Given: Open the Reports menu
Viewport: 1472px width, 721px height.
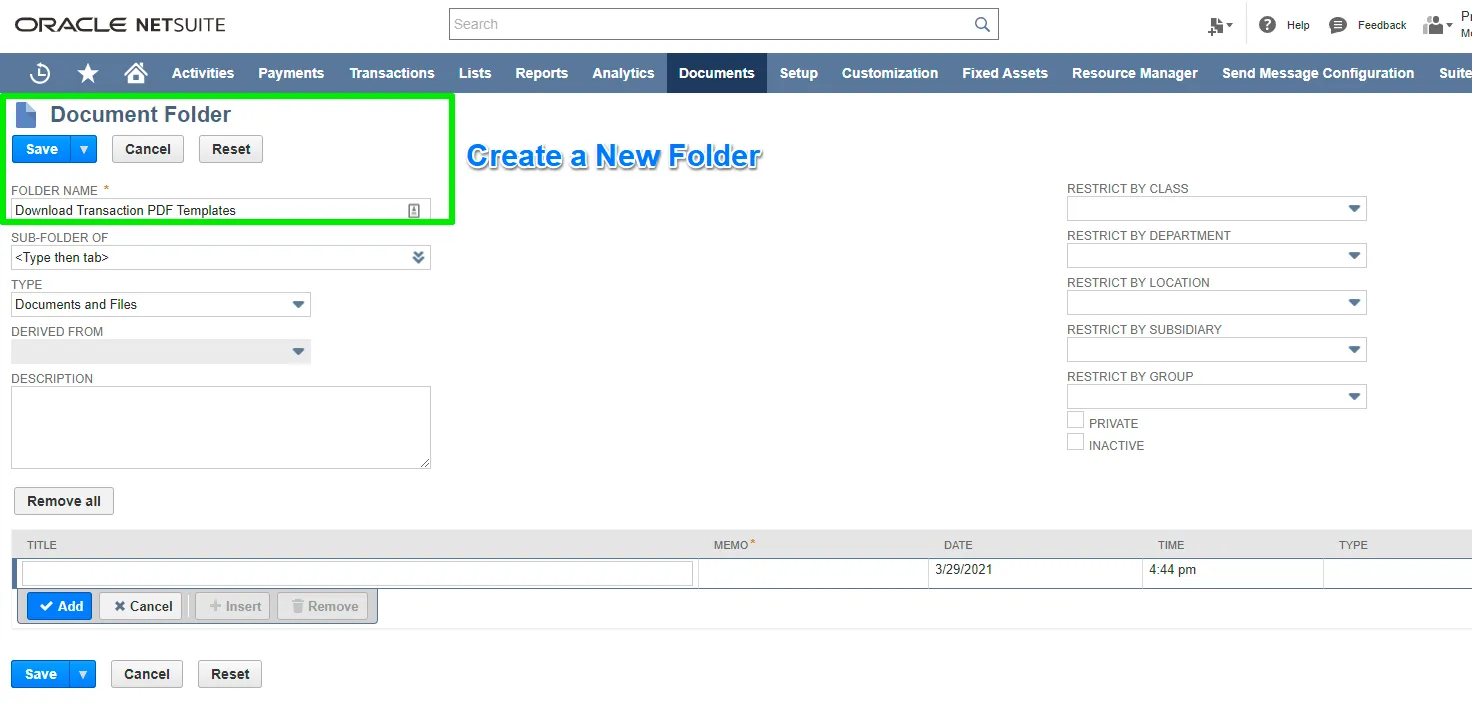Looking at the screenshot, I should pos(542,73).
